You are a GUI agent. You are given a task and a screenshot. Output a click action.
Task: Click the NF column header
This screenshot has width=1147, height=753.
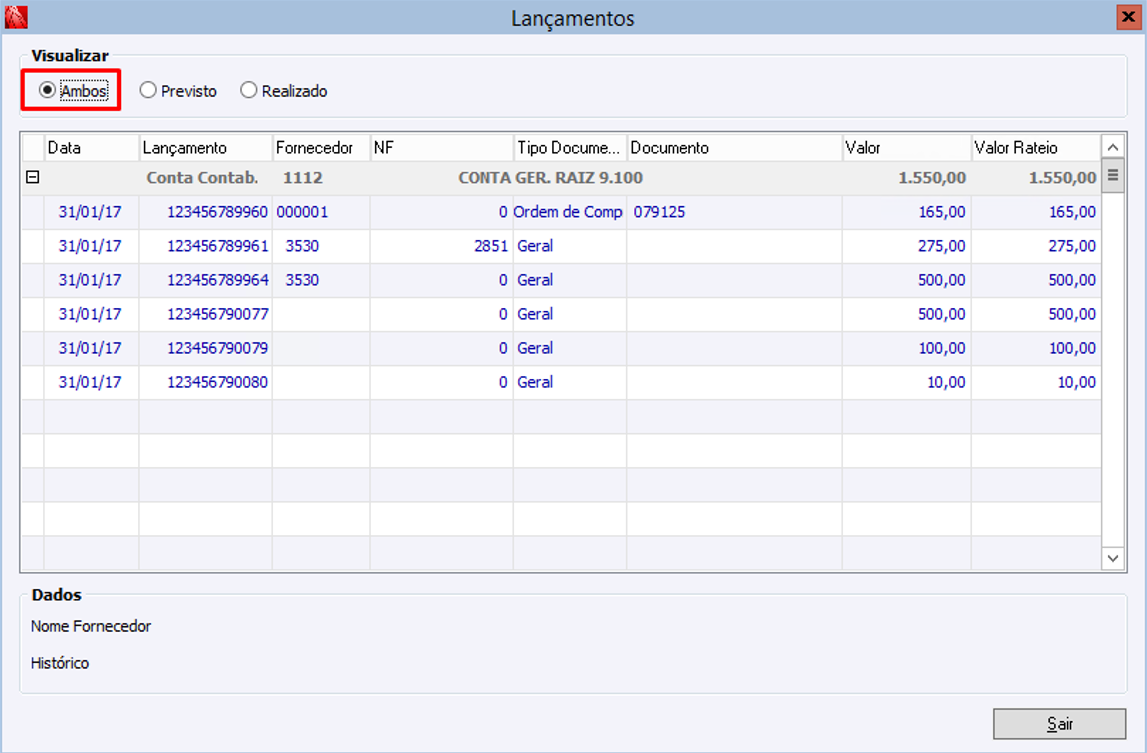pyautogui.click(x=442, y=148)
